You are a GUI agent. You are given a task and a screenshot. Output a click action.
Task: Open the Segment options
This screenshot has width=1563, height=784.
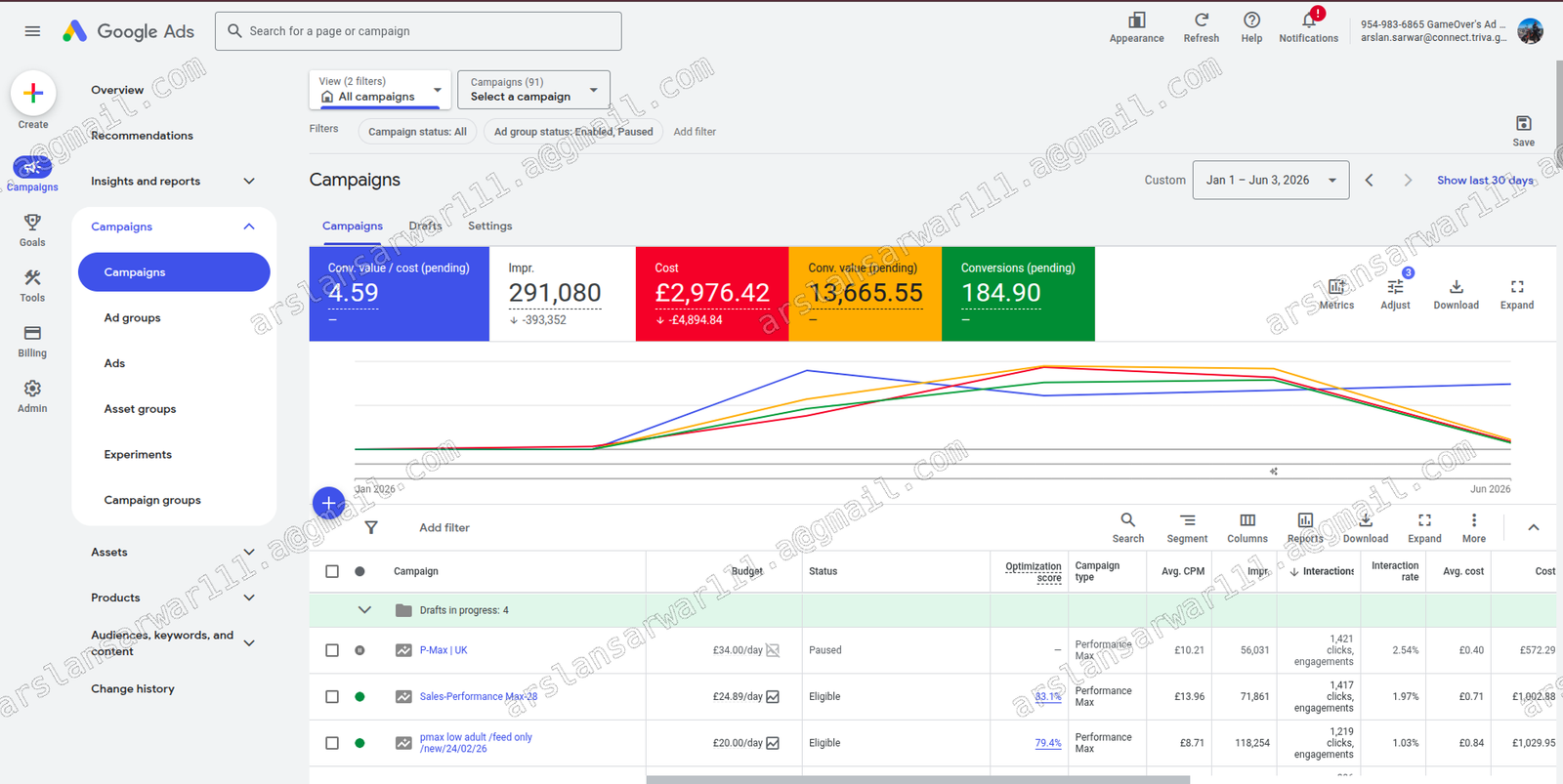1187,527
